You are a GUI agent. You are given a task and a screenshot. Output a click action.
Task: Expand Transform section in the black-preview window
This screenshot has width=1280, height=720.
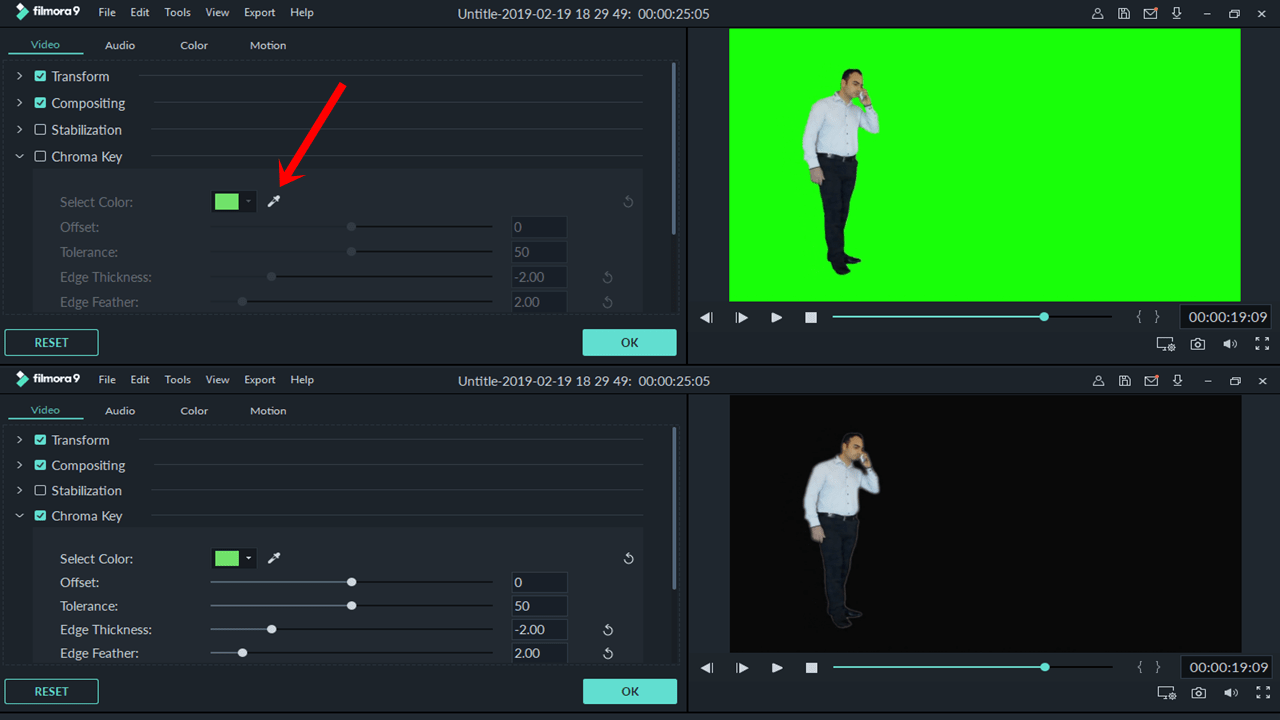click(x=19, y=440)
